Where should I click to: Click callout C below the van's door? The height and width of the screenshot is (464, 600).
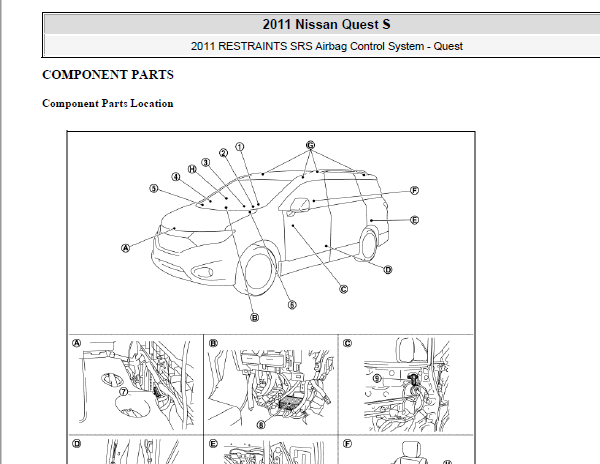pyautogui.click(x=344, y=289)
